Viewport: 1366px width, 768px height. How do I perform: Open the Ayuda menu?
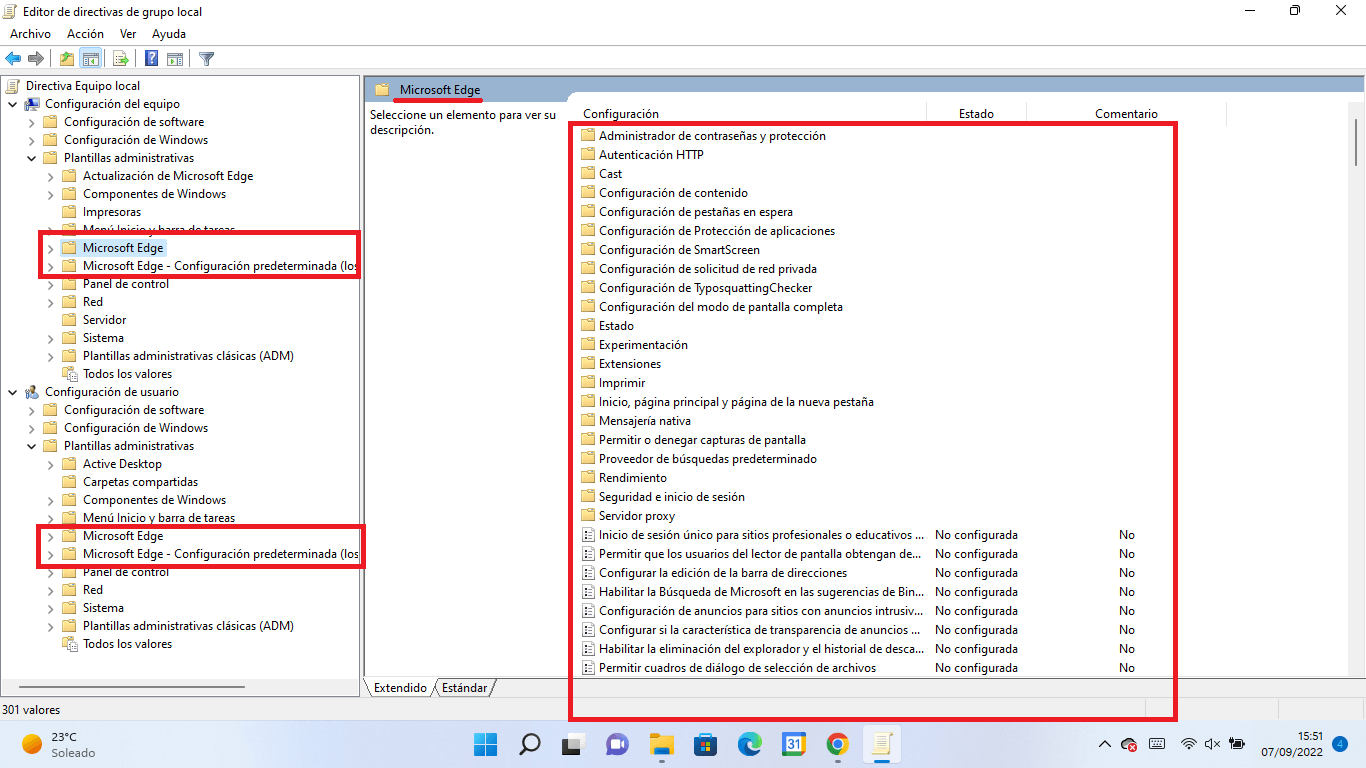point(169,34)
